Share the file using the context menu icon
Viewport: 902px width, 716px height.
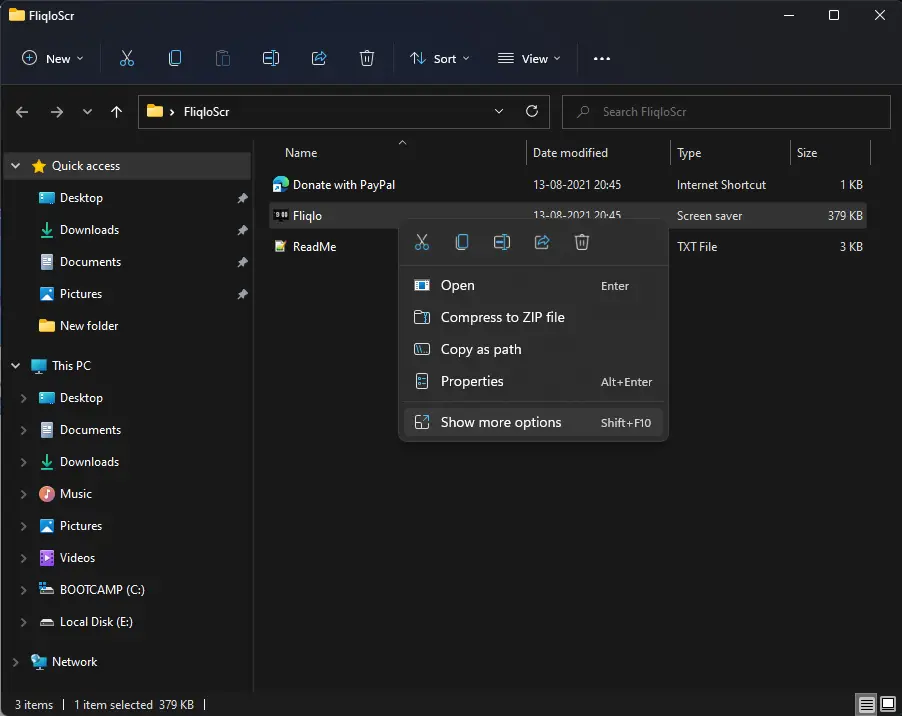(542, 242)
